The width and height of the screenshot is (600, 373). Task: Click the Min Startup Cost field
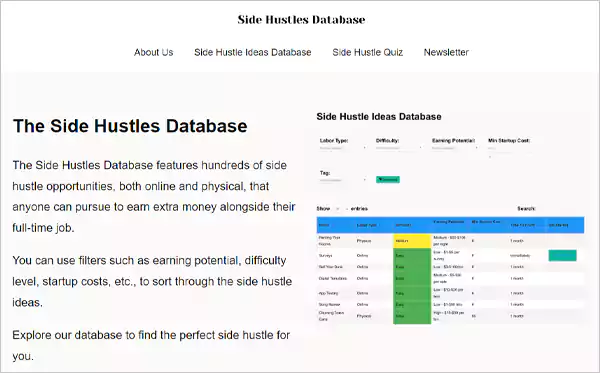[x=509, y=148]
